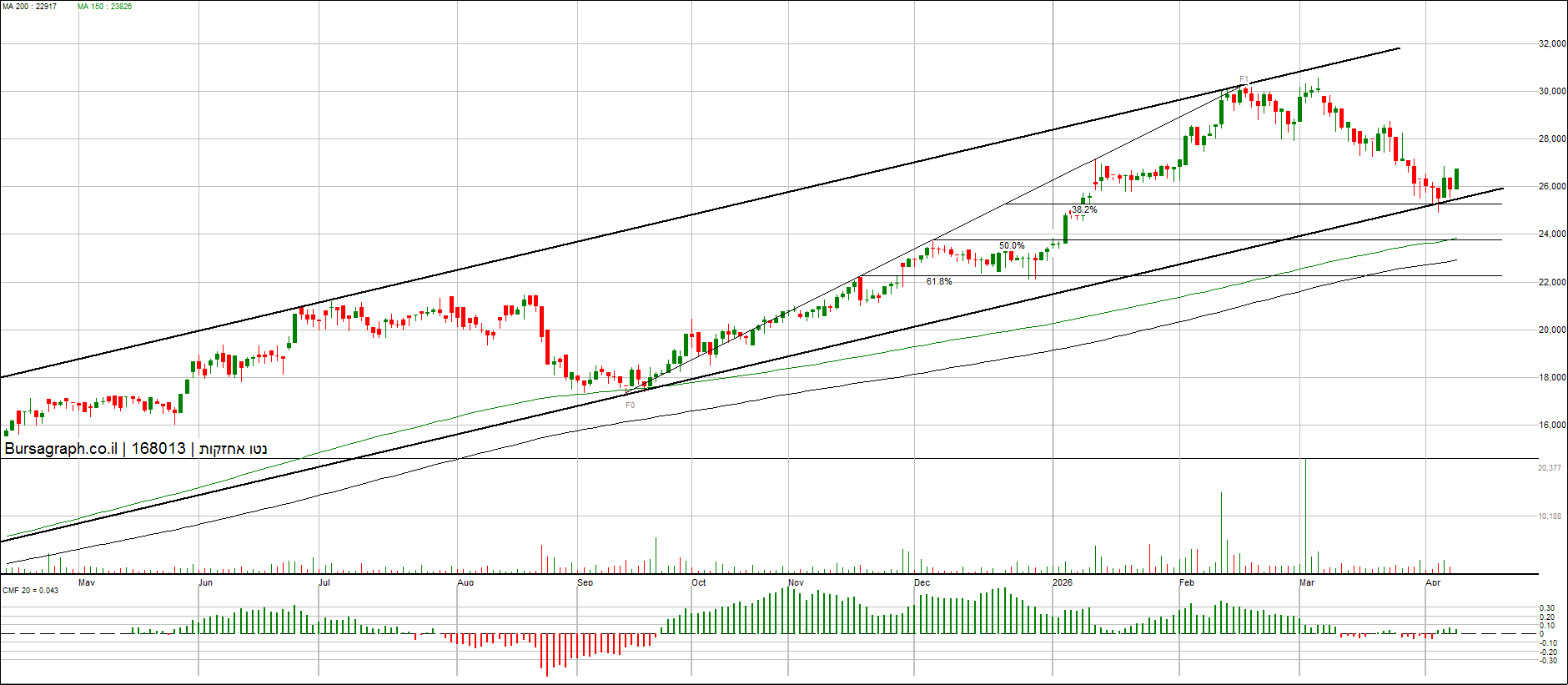The width and height of the screenshot is (1568, 685).
Task: Click the Apr label on the time axis
Action: click(1433, 582)
